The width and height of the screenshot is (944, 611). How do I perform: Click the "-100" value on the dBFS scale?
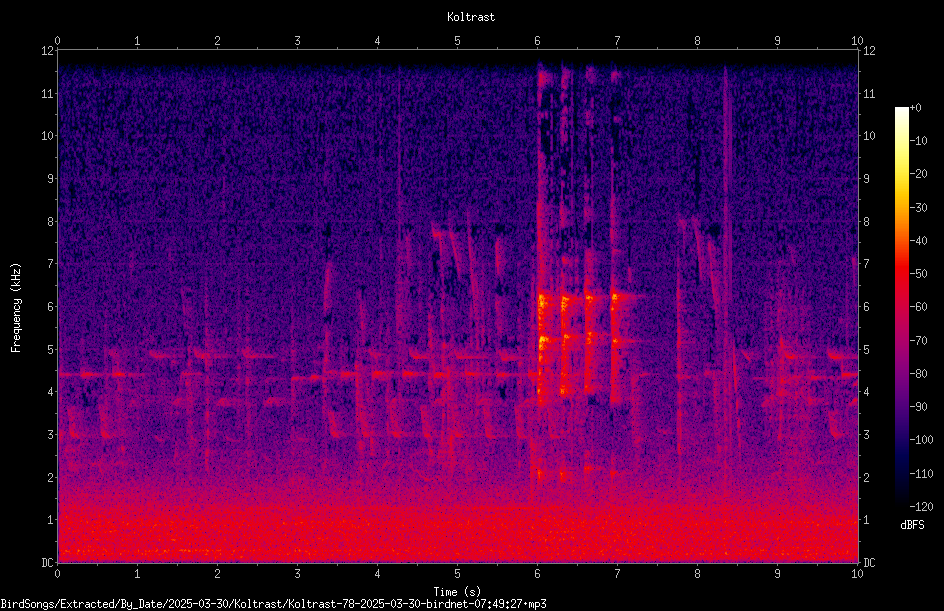coord(921,440)
